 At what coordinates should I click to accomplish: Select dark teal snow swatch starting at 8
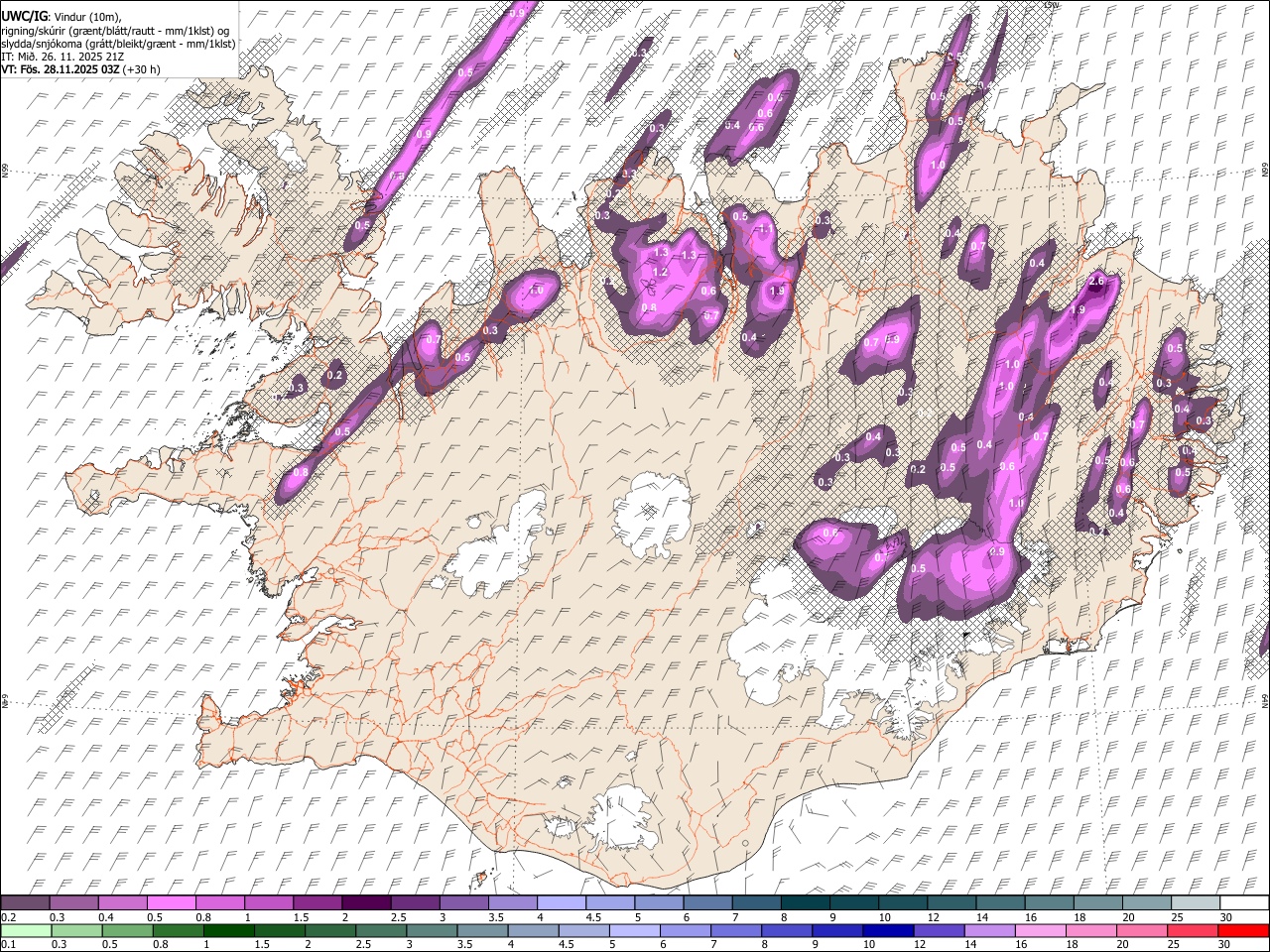pyautogui.click(x=805, y=902)
